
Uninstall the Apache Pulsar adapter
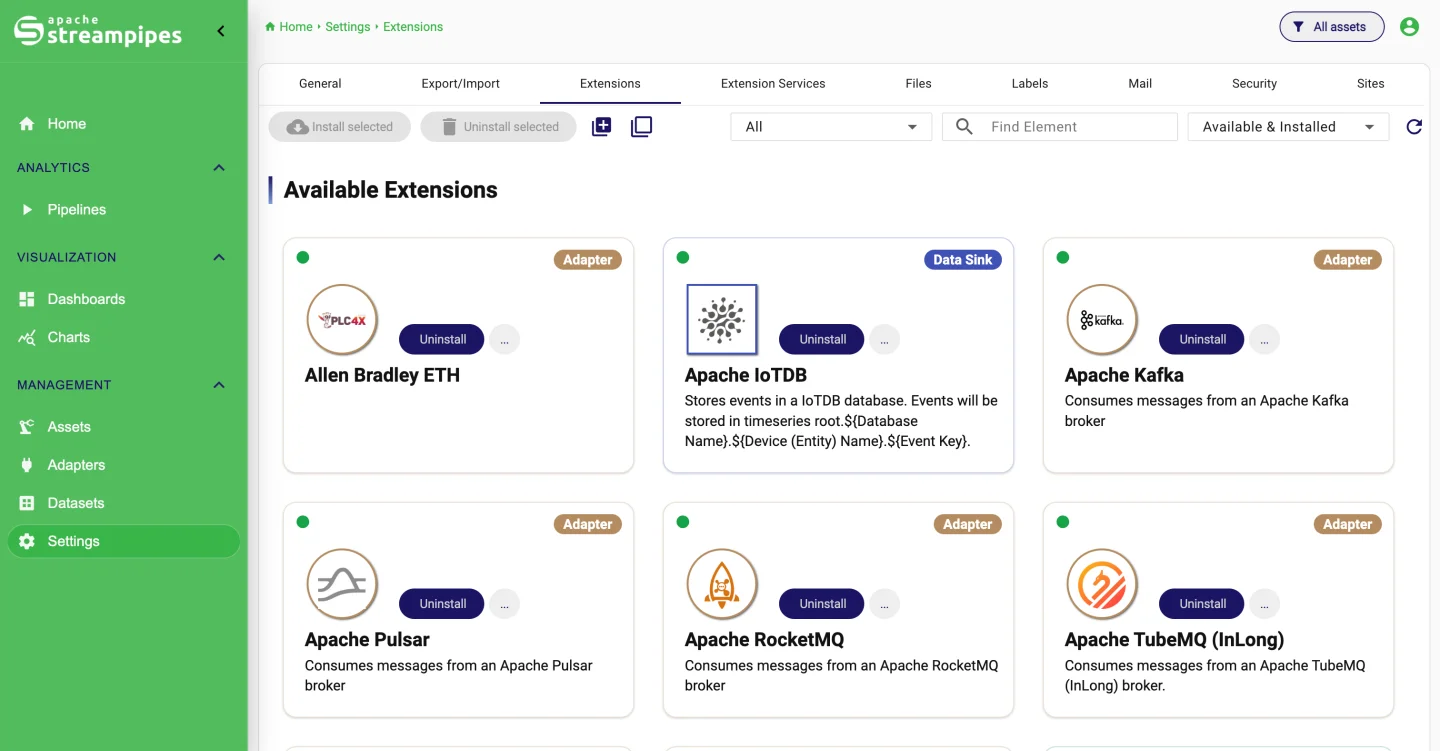[442, 604]
